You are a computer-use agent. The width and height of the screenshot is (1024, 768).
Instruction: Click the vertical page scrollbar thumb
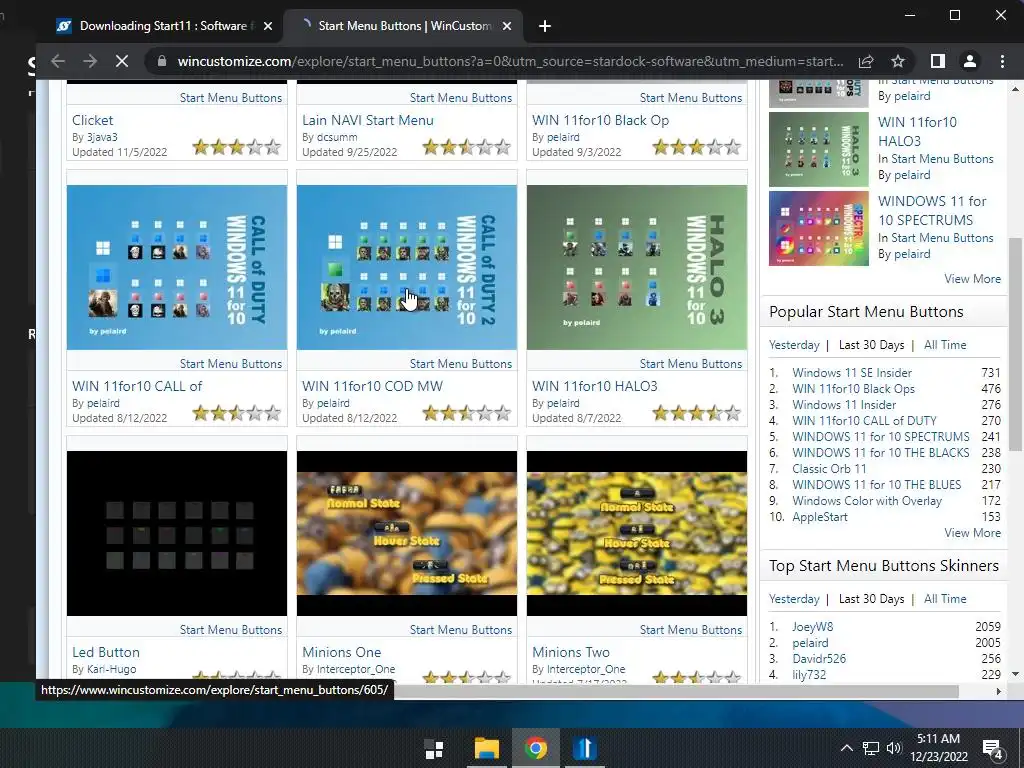click(x=1015, y=344)
